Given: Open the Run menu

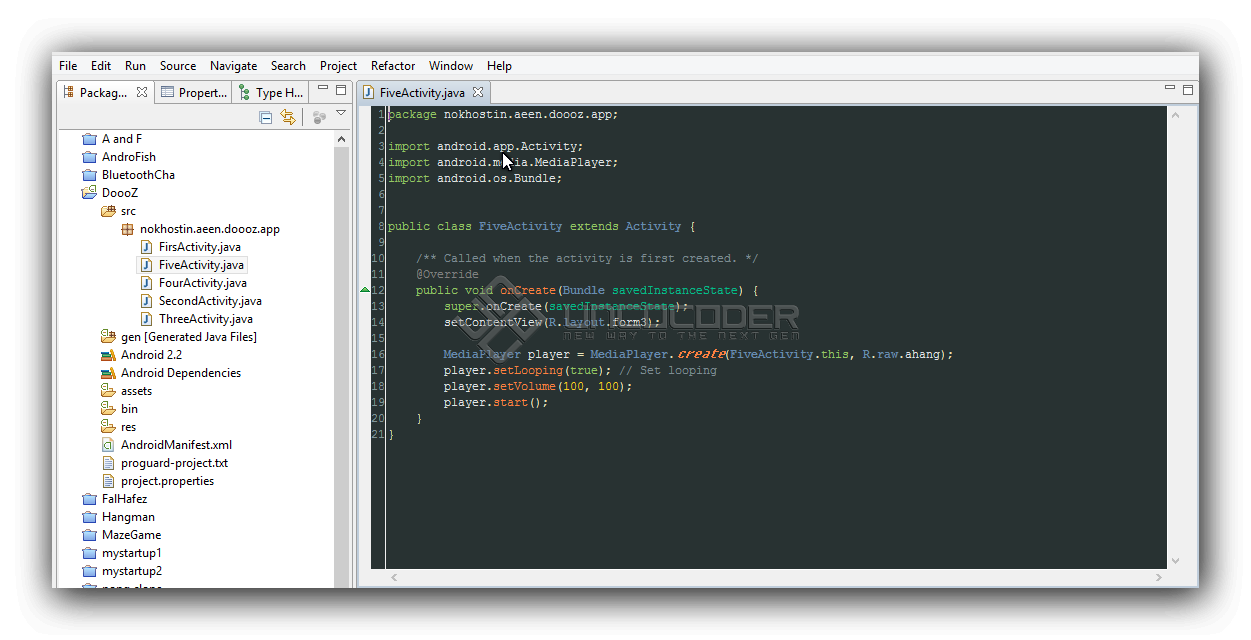Looking at the screenshot, I should [x=135, y=66].
